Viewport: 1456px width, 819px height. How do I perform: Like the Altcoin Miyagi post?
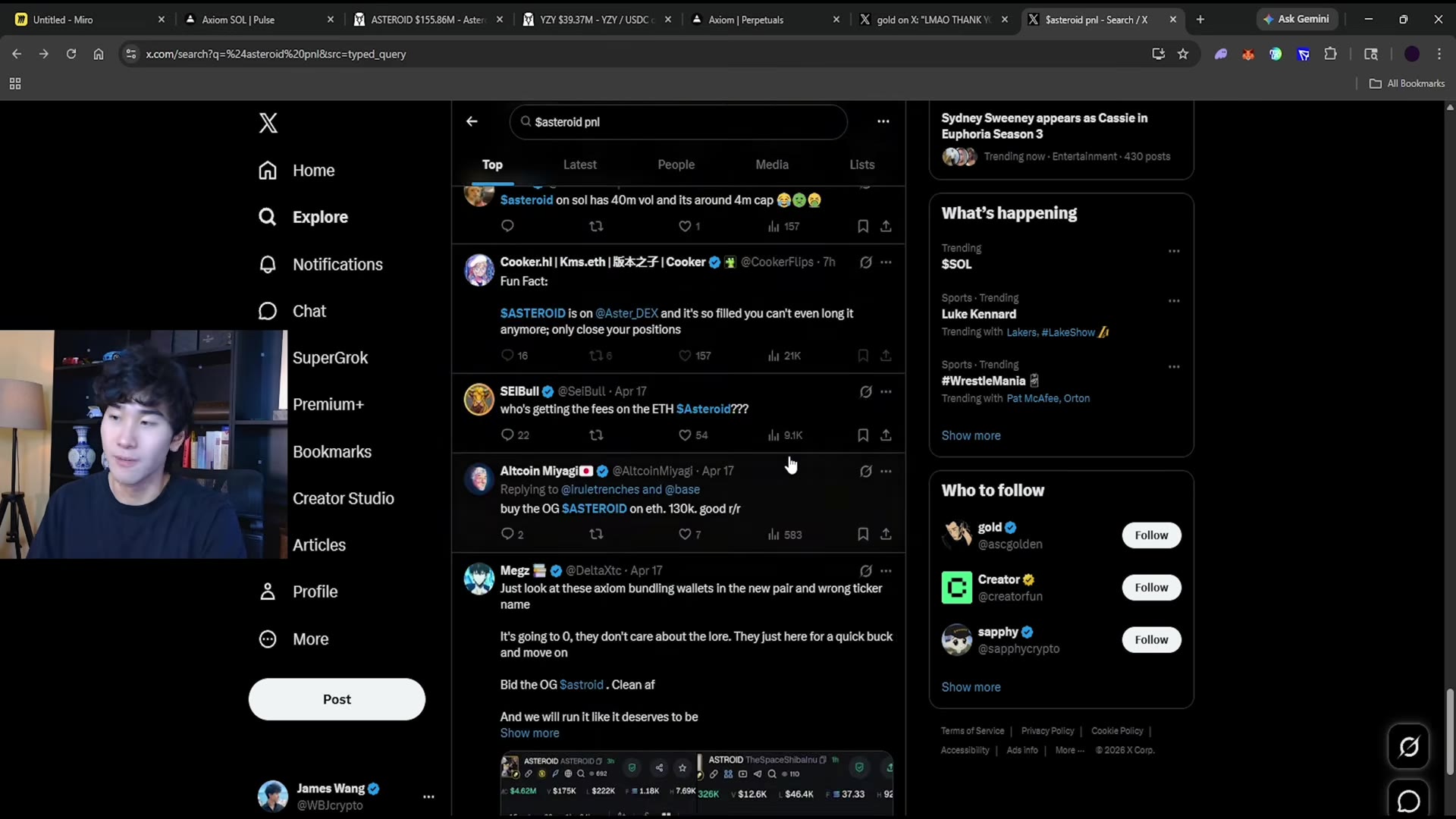(x=685, y=535)
